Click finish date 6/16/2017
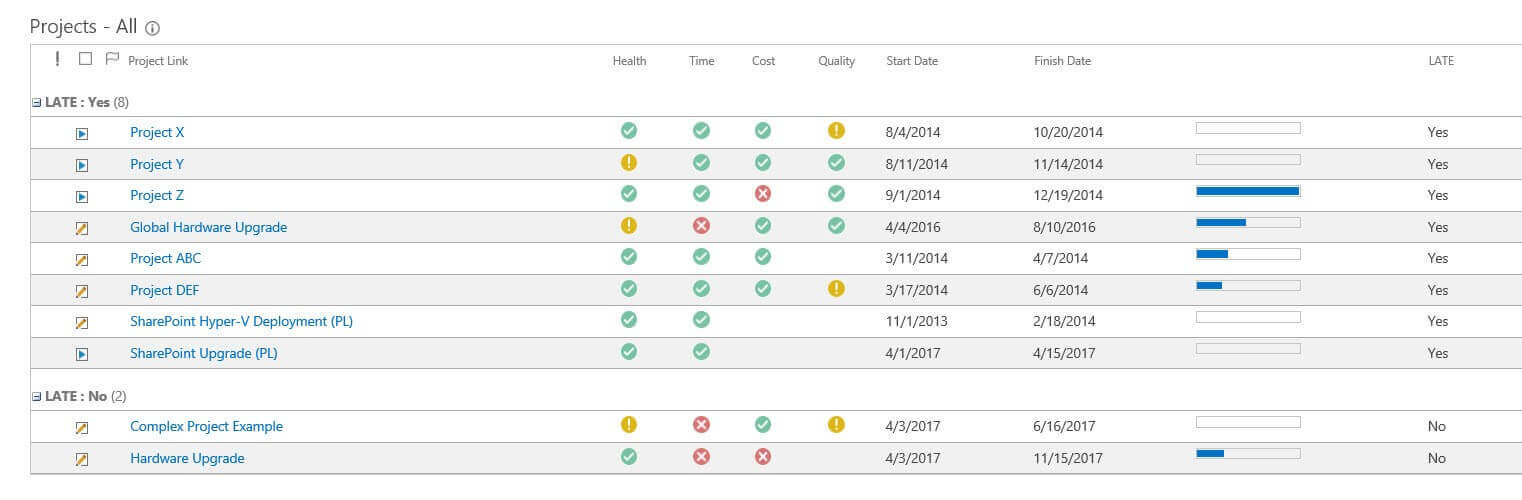The height and width of the screenshot is (500, 1522). [1065, 426]
